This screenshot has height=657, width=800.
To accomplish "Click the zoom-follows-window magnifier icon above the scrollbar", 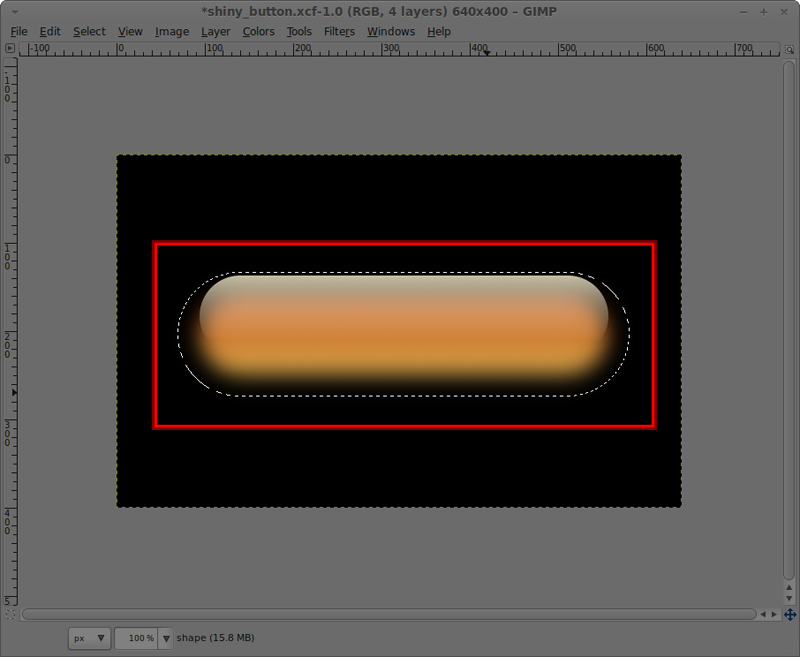I will coord(787,47).
